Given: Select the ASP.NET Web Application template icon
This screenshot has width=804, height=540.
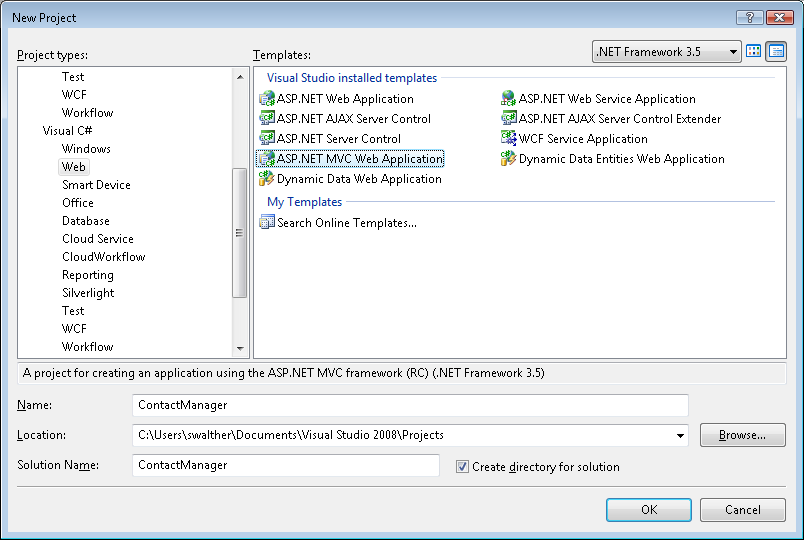Looking at the screenshot, I should [x=266, y=99].
